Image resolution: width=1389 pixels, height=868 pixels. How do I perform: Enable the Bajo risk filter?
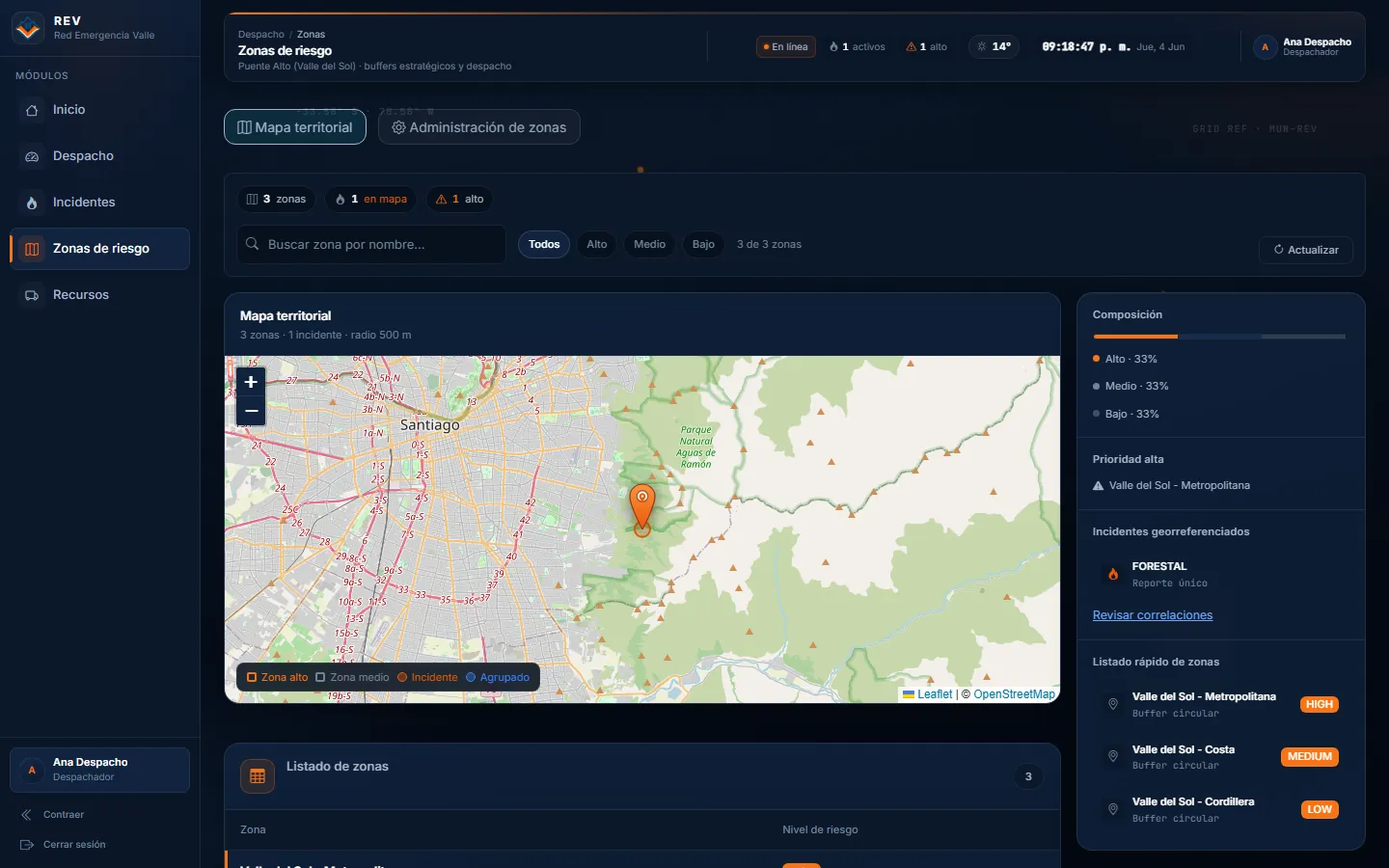click(x=703, y=244)
